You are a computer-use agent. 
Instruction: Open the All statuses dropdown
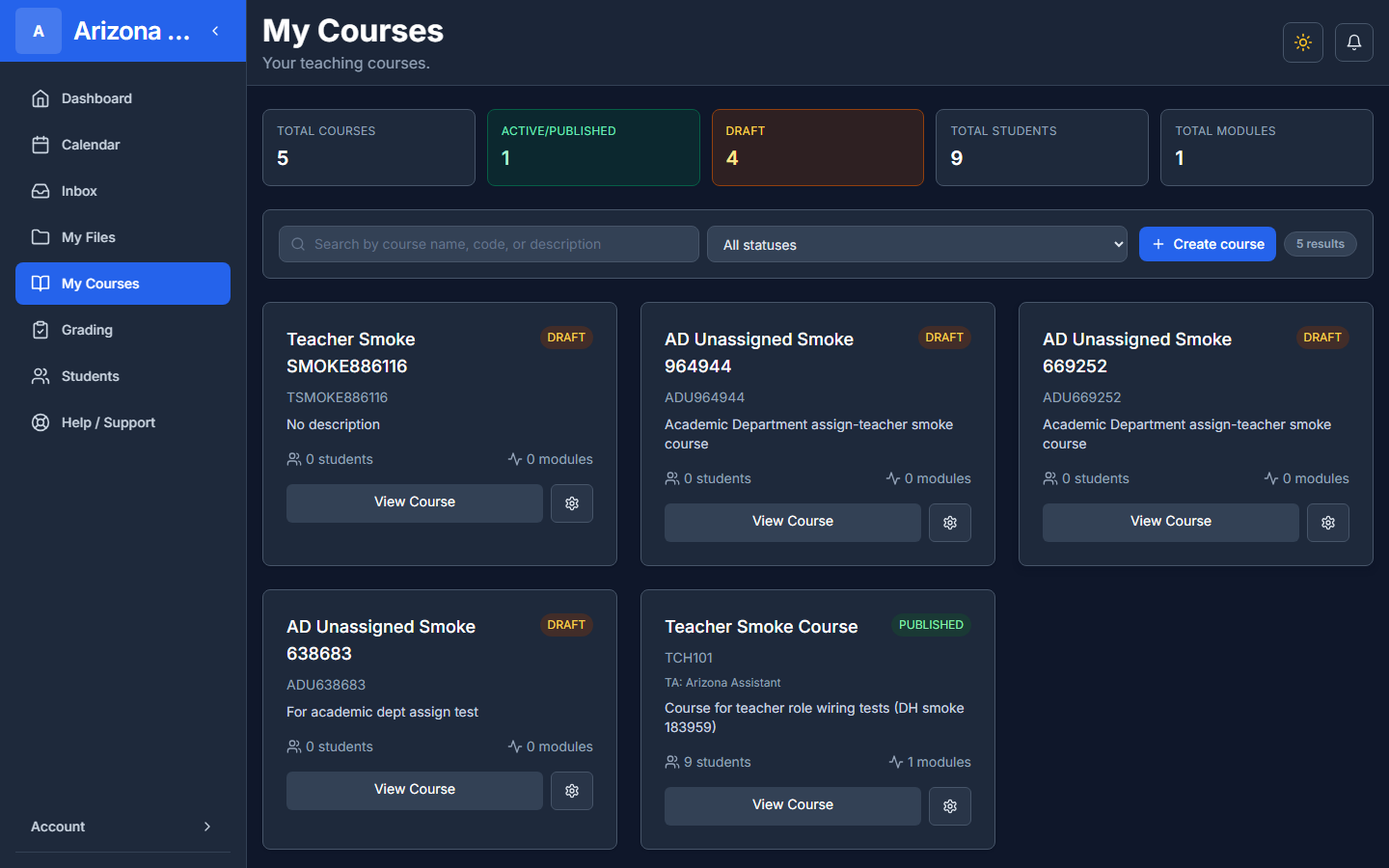[x=917, y=244]
